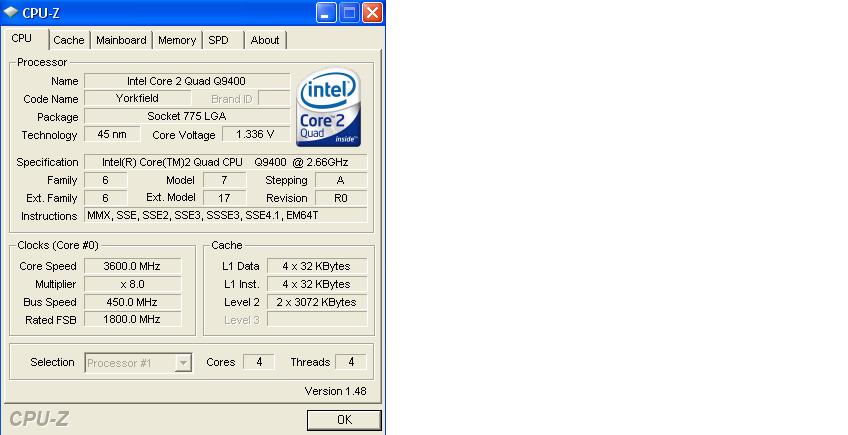Click the CPU-Z title bar icon
The image size is (848, 435).
[11, 12]
